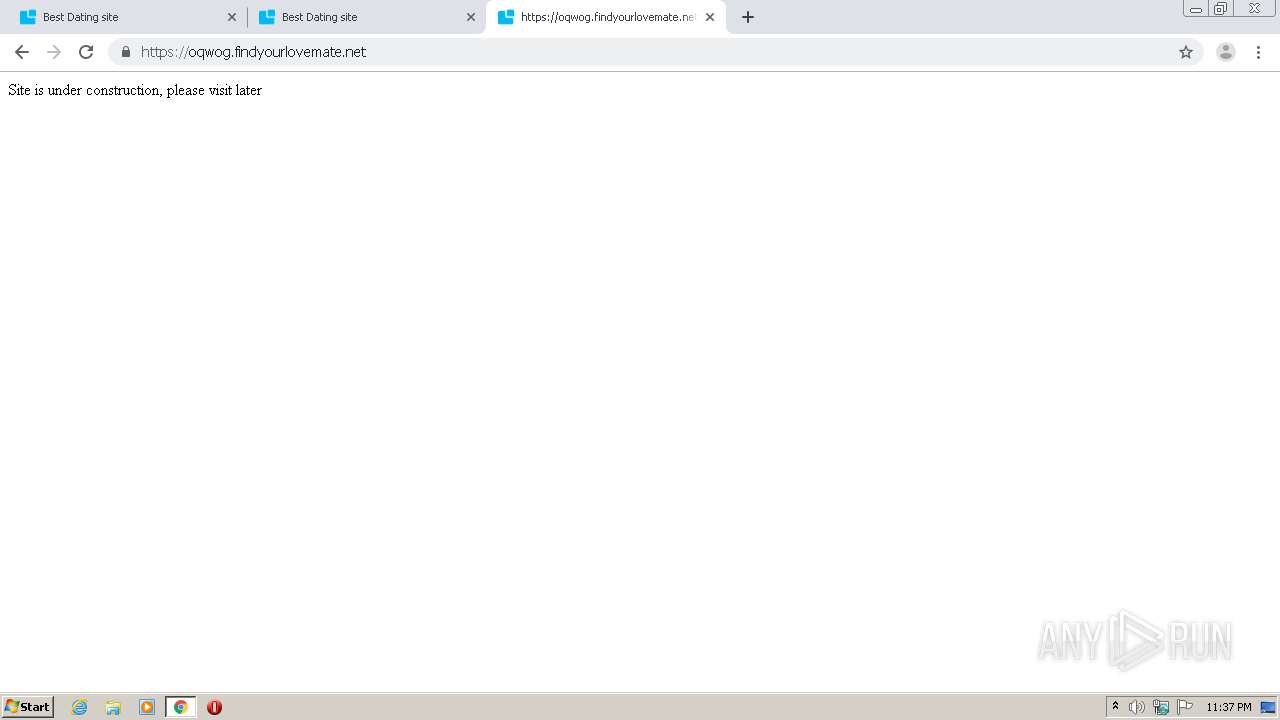The image size is (1280, 720).
Task: Open the file explorer taskbar icon
Action: (x=113, y=707)
